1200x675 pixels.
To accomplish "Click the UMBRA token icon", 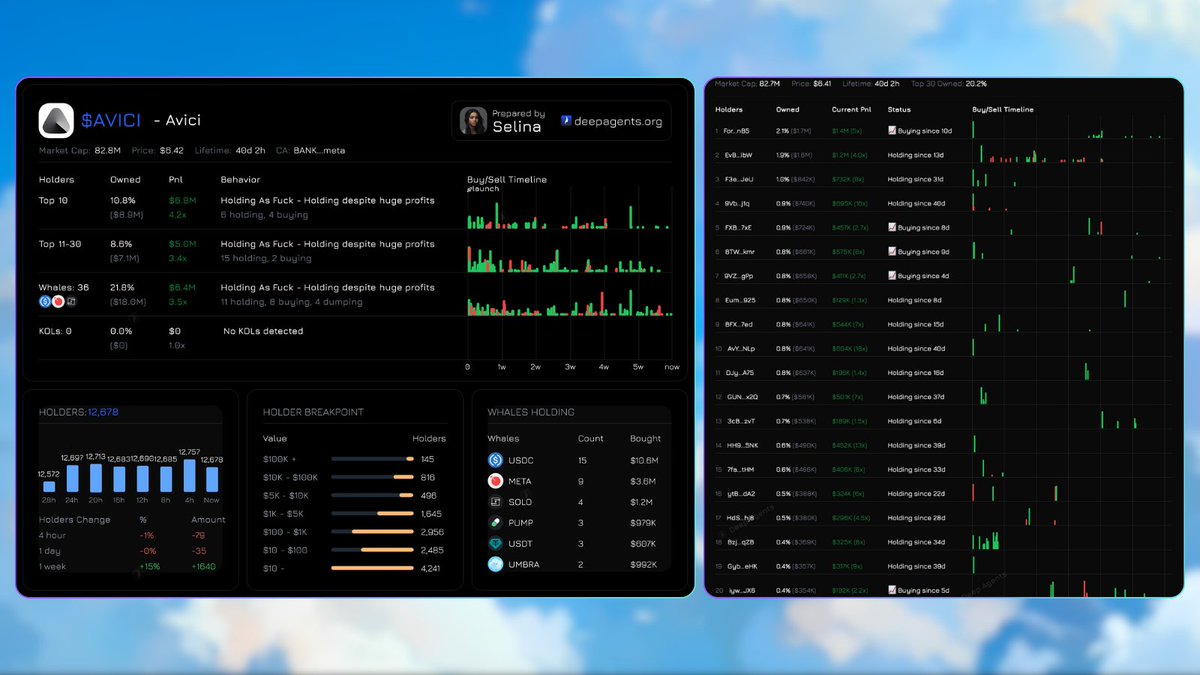I will [495, 564].
